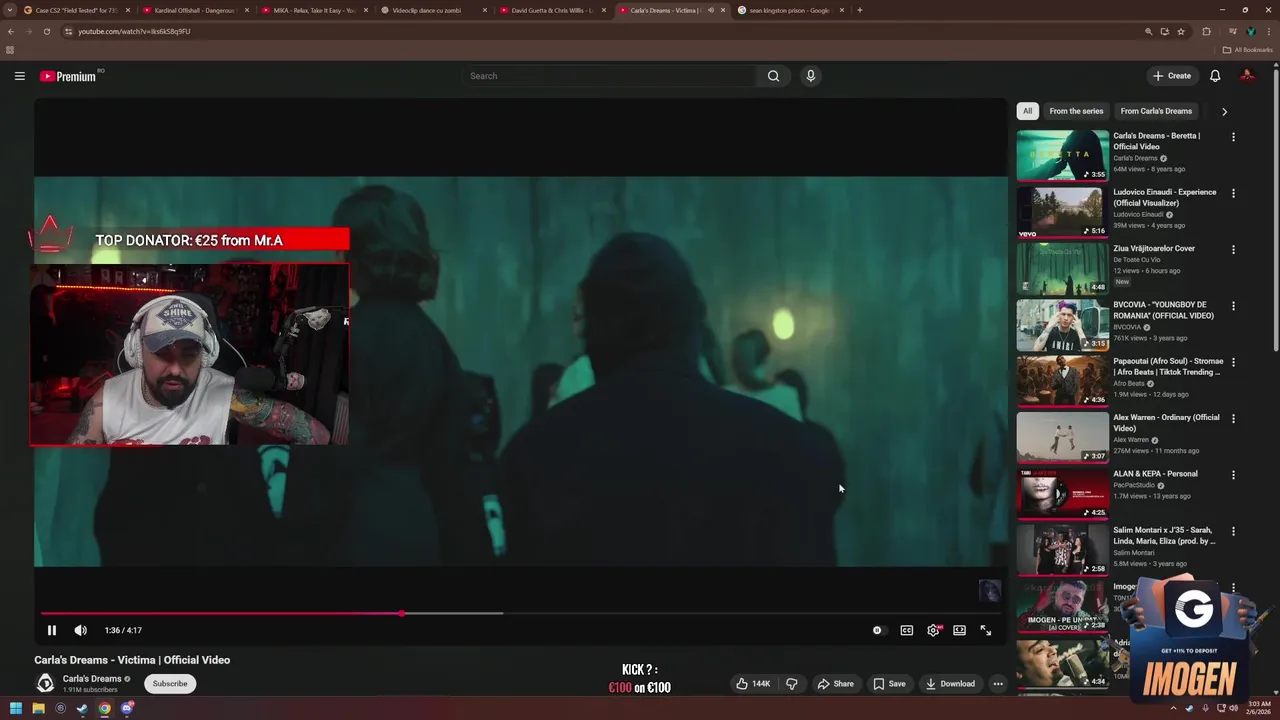The height and width of the screenshot is (720, 1280).
Task: Subscribe to Carla's Dreams channel
Action: pyautogui.click(x=170, y=684)
